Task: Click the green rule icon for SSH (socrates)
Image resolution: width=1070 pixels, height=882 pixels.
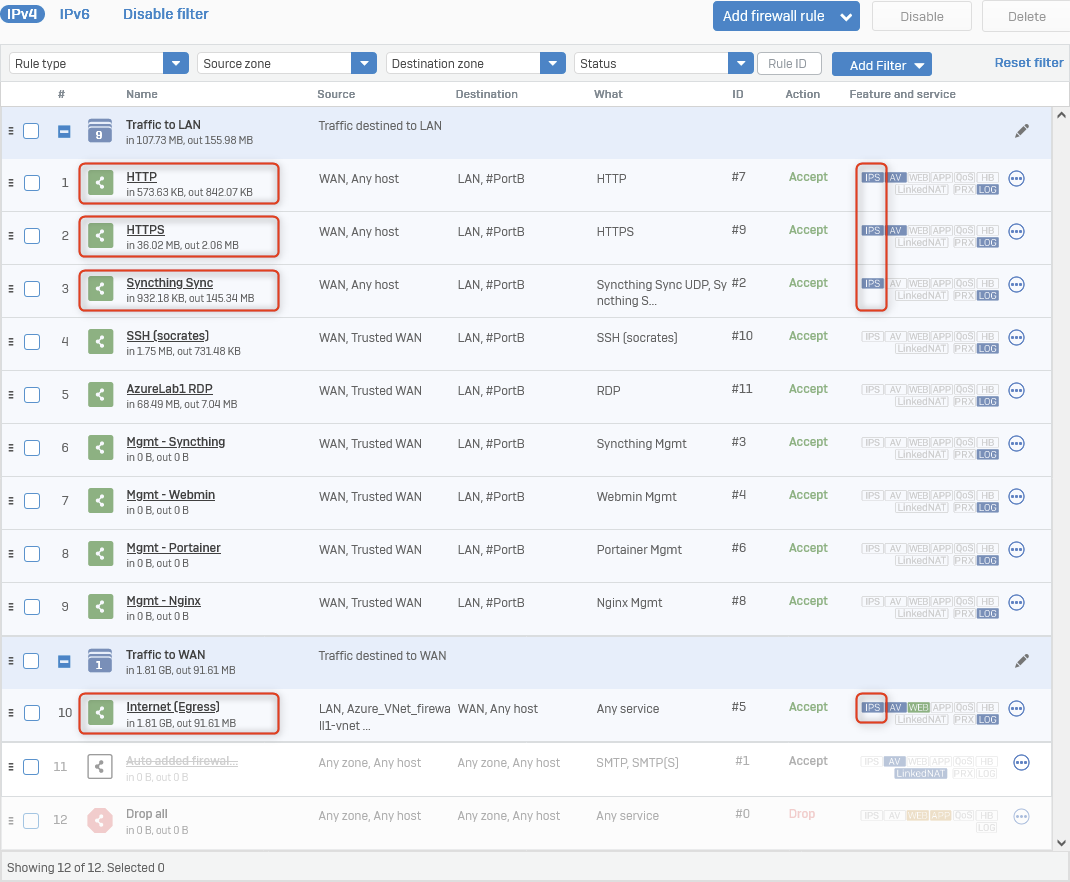Action: click(100, 341)
